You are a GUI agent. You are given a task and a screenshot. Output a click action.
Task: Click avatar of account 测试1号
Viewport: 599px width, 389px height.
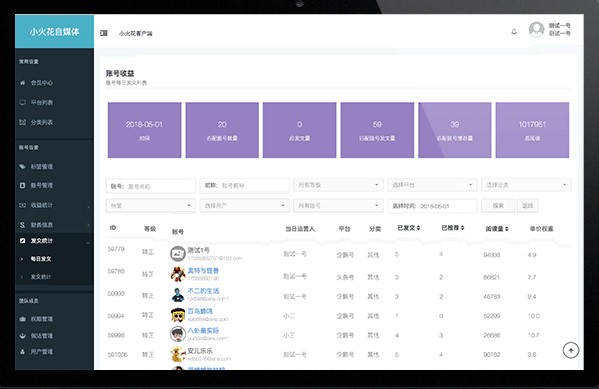178,254
